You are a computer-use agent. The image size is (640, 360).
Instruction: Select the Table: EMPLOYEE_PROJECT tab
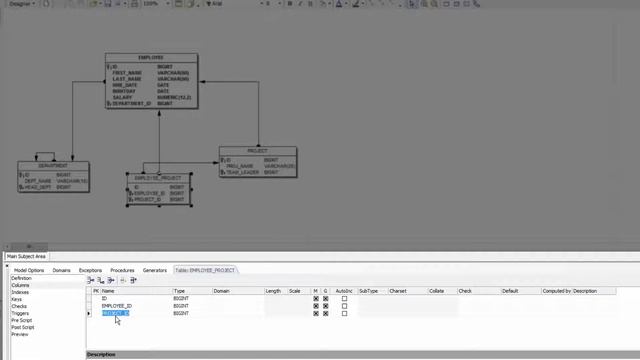click(x=205, y=270)
